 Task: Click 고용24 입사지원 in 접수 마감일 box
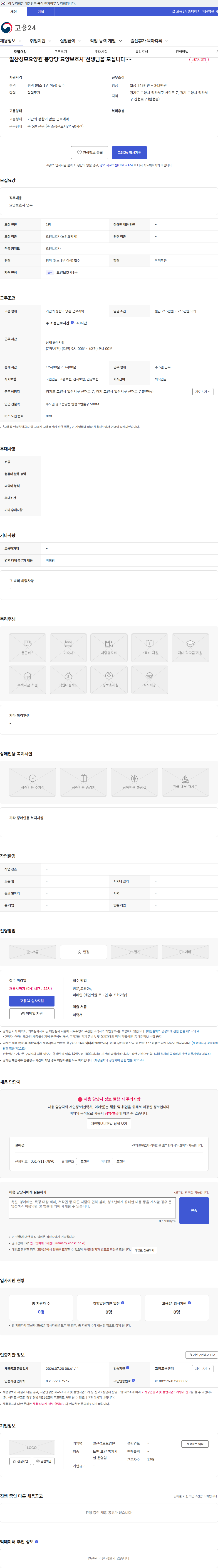[32, 1001]
